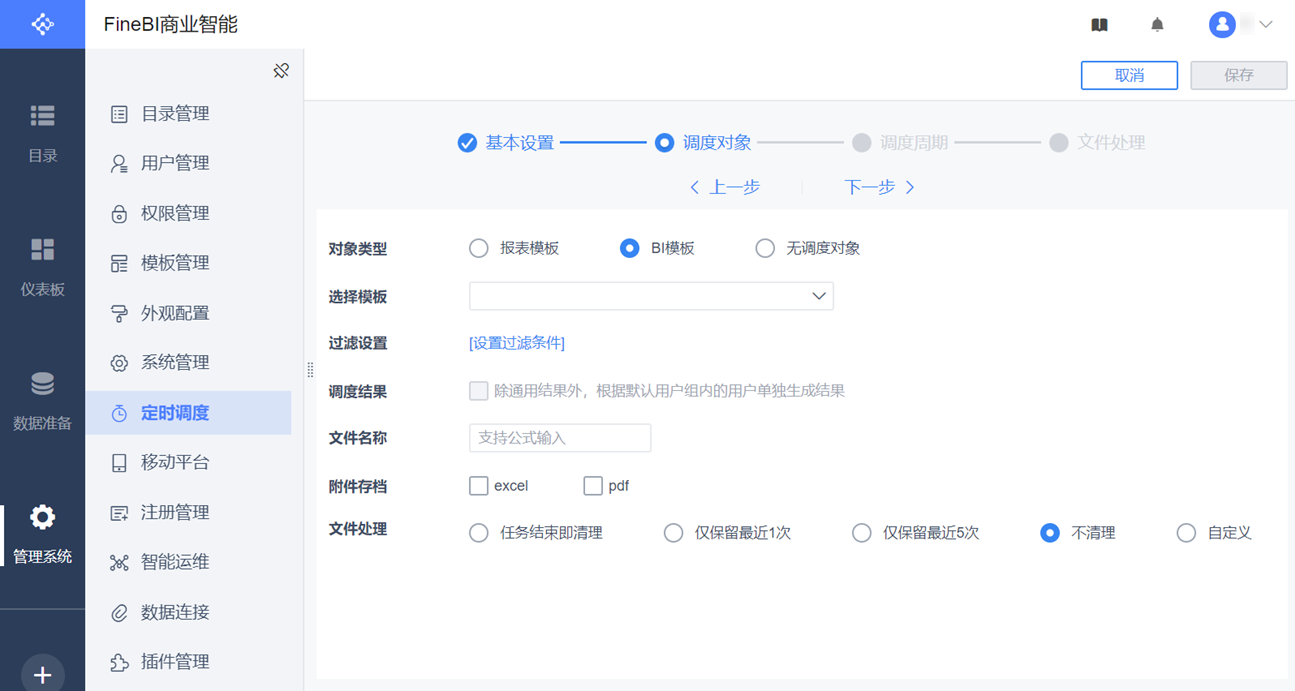
Task: Open the 数据准备 database icon
Action: 42,384
